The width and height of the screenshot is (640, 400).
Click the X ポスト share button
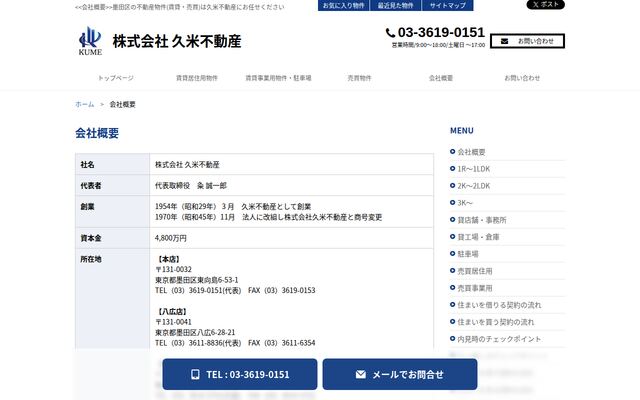(545, 4)
